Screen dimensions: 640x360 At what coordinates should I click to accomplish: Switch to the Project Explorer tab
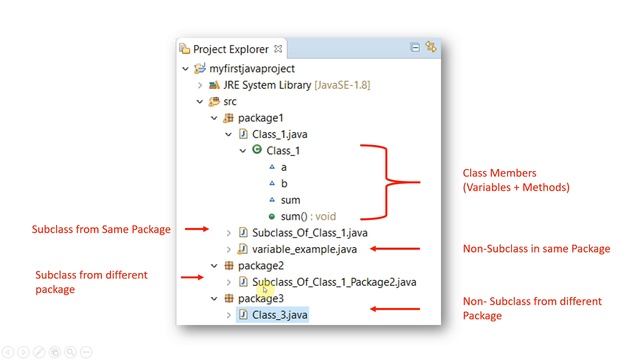[x=231, y=49]
